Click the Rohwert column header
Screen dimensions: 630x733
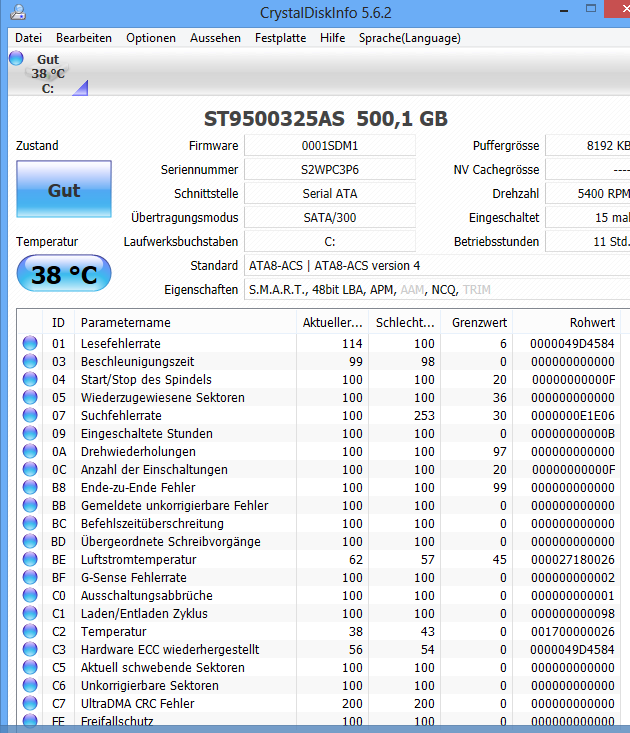pos(567,323)
